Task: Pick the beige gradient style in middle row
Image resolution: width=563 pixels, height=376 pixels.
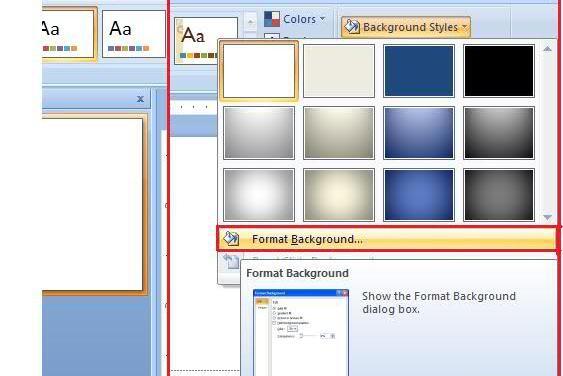Action: (x=339, y=133)
